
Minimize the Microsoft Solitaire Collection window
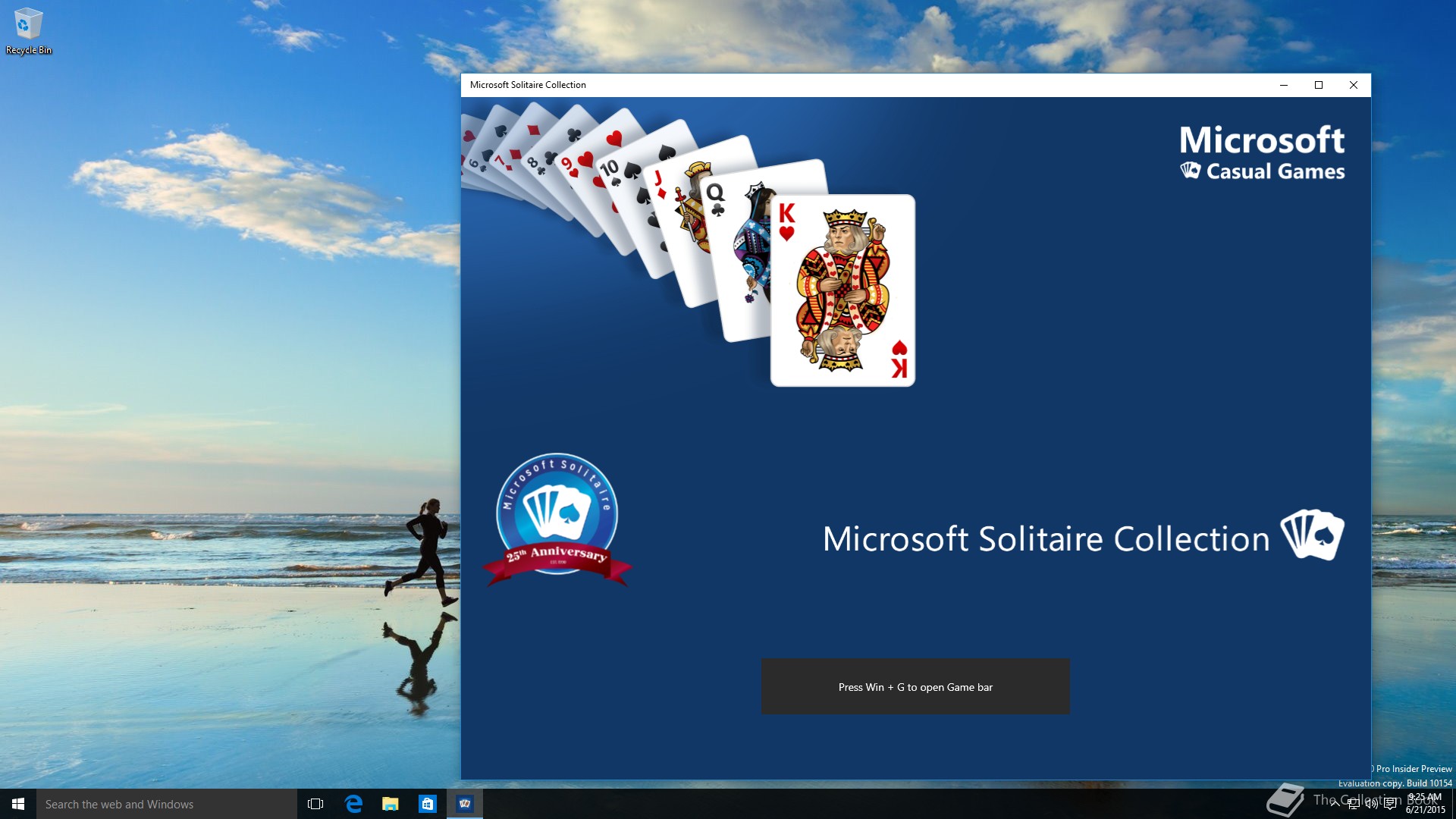[x=1284, y=85]
